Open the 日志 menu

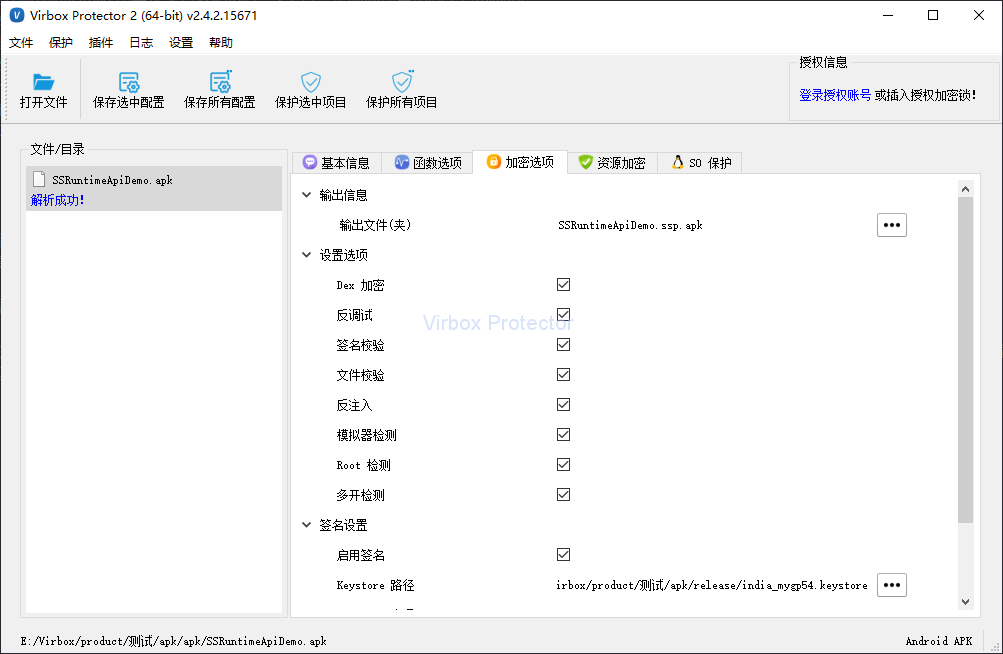click(141, 43)
